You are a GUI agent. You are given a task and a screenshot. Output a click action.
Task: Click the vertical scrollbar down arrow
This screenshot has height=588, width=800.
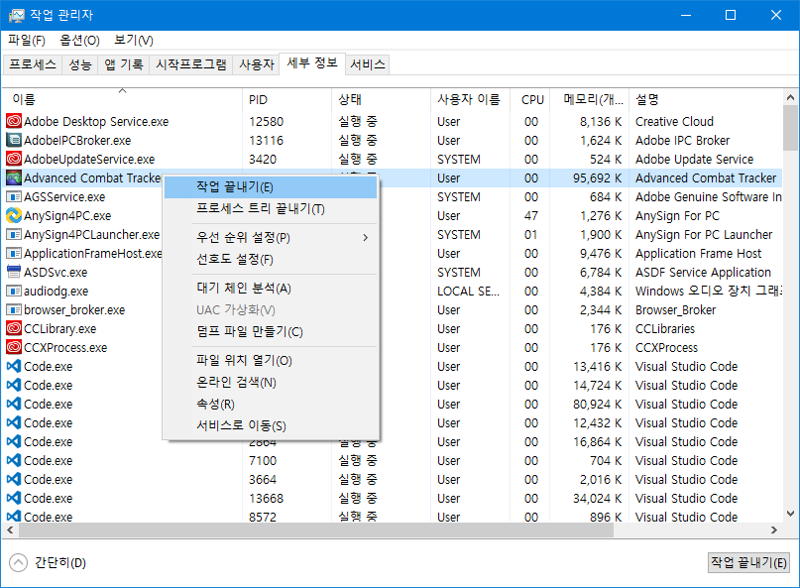[790, 513]
